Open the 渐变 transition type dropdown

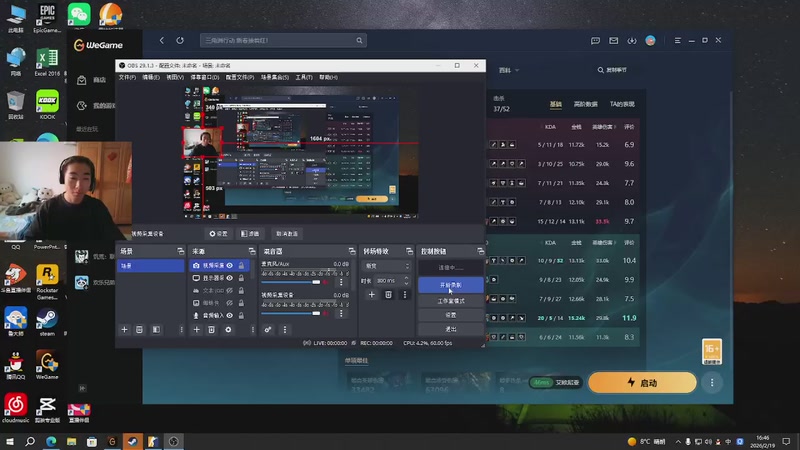pyautogui.click(x=386, y=266)
